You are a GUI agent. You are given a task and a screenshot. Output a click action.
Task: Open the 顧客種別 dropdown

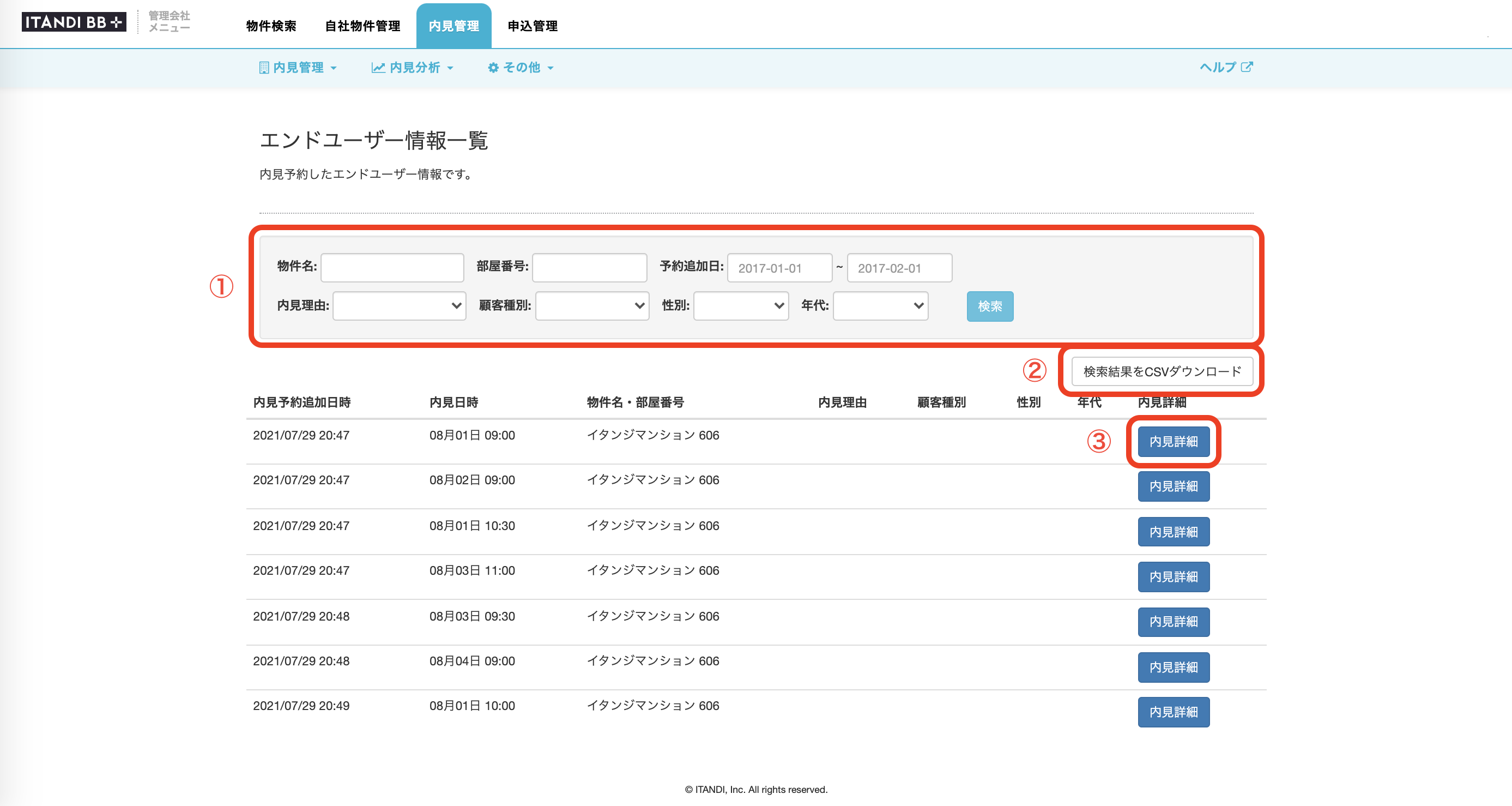click(x=592, y=306)
